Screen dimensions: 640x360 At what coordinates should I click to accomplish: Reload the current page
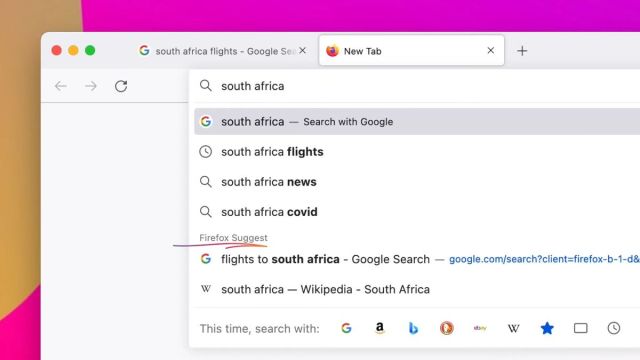click(121, 86)
